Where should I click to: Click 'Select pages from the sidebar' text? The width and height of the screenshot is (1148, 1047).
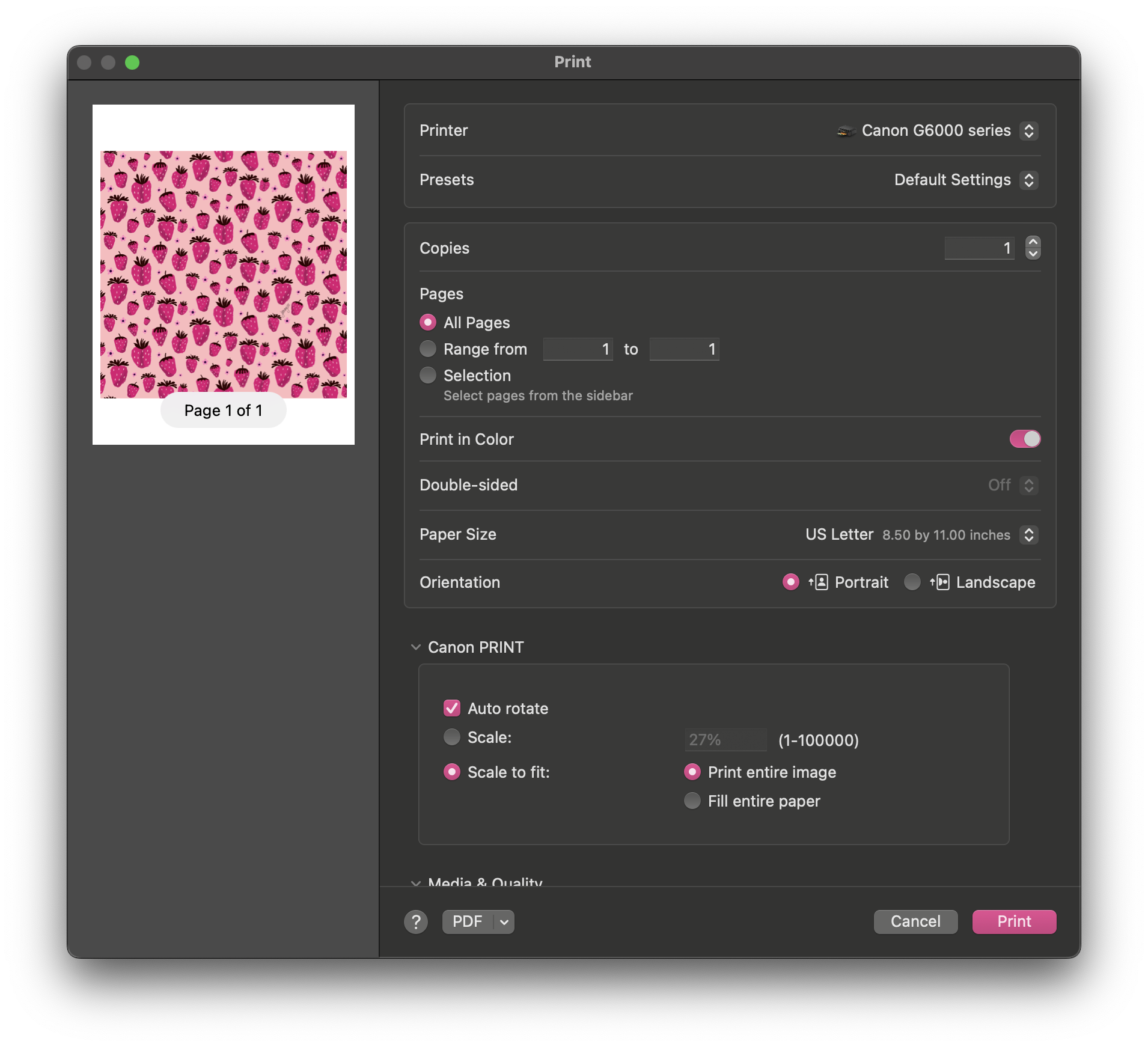point(538,395)
